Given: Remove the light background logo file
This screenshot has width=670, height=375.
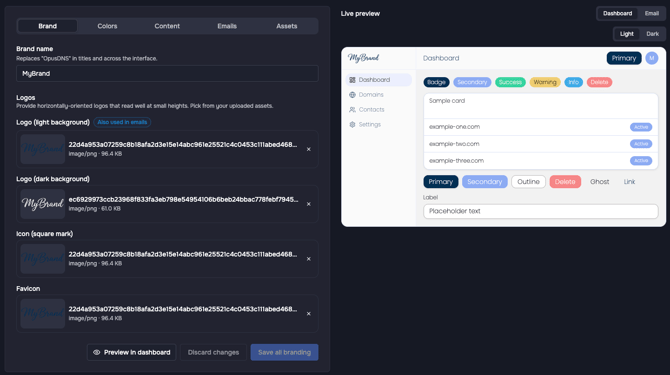Looking at the screenshot, I should point(309,149).
